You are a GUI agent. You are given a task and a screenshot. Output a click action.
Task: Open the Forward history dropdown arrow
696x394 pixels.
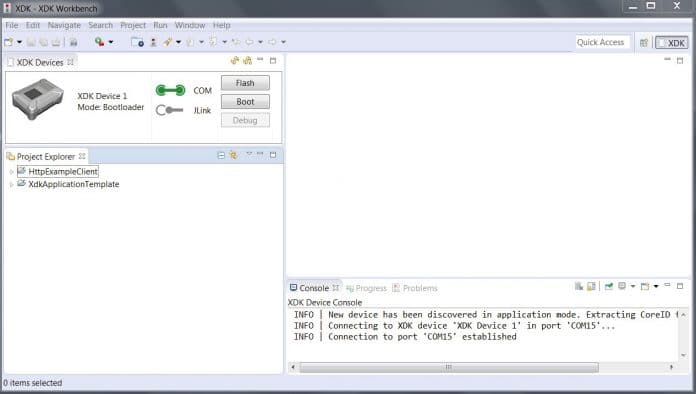[x=283, y=42]
